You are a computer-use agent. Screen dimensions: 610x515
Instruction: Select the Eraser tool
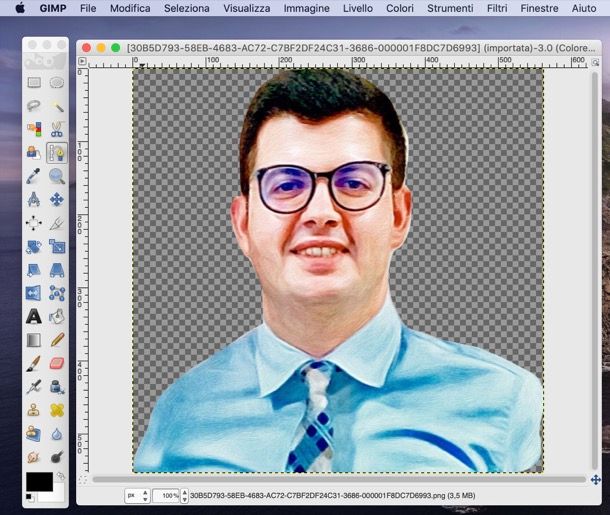(57, 363)
